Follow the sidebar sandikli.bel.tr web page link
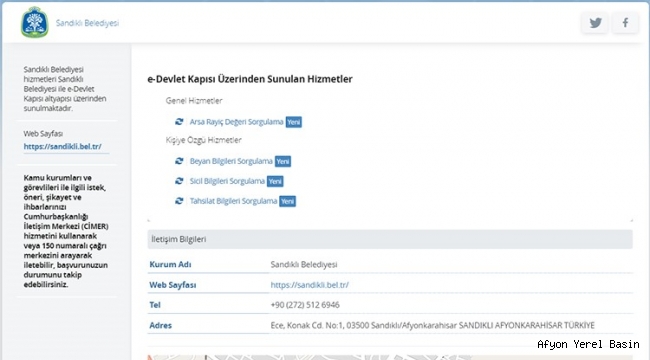 (63, 146)
